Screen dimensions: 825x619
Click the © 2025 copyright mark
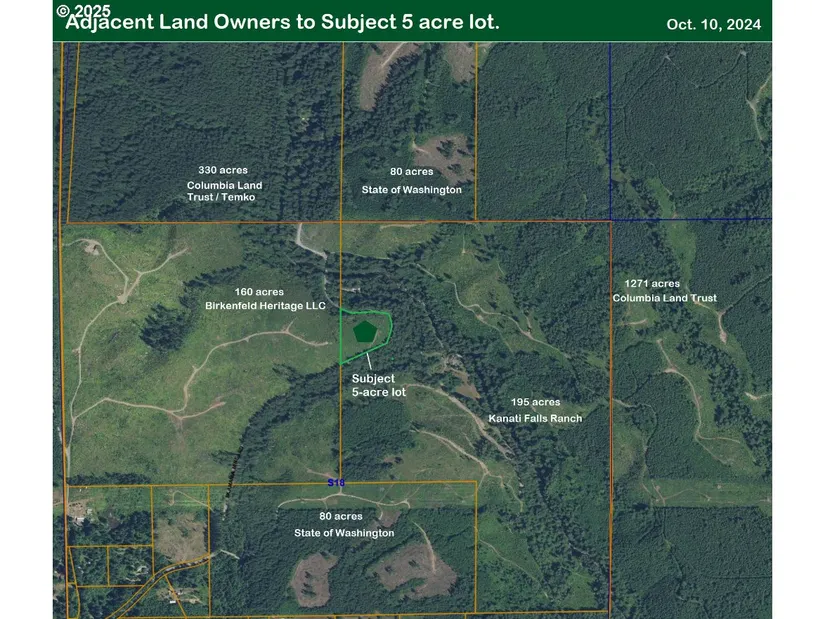click(x=84, y=11)
